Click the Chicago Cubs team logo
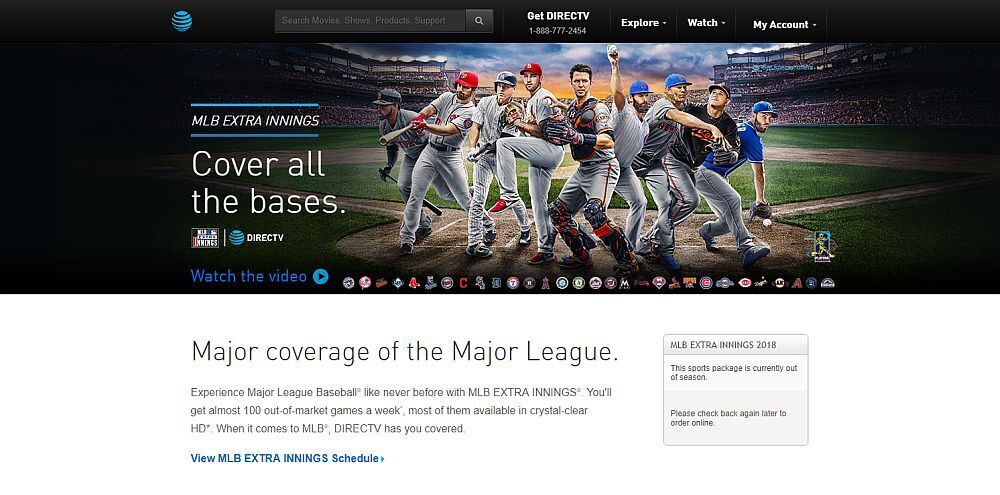The height and width of the screenshot is (495, 1000). click(x=706, y=283)
